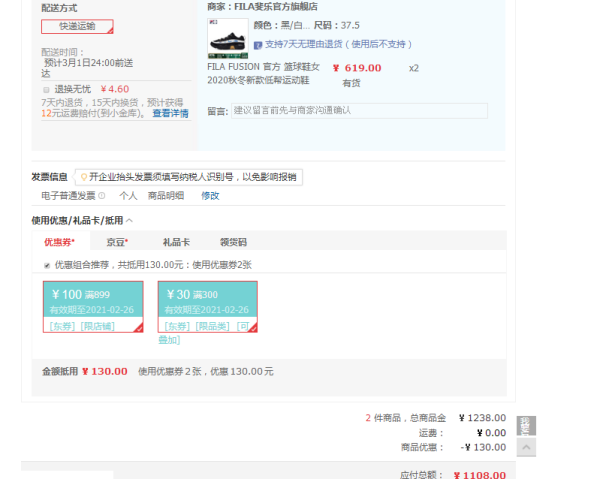Click the back-to-top arrow button
The height and width of the screenshot is (479, 600).
point(526,447)
